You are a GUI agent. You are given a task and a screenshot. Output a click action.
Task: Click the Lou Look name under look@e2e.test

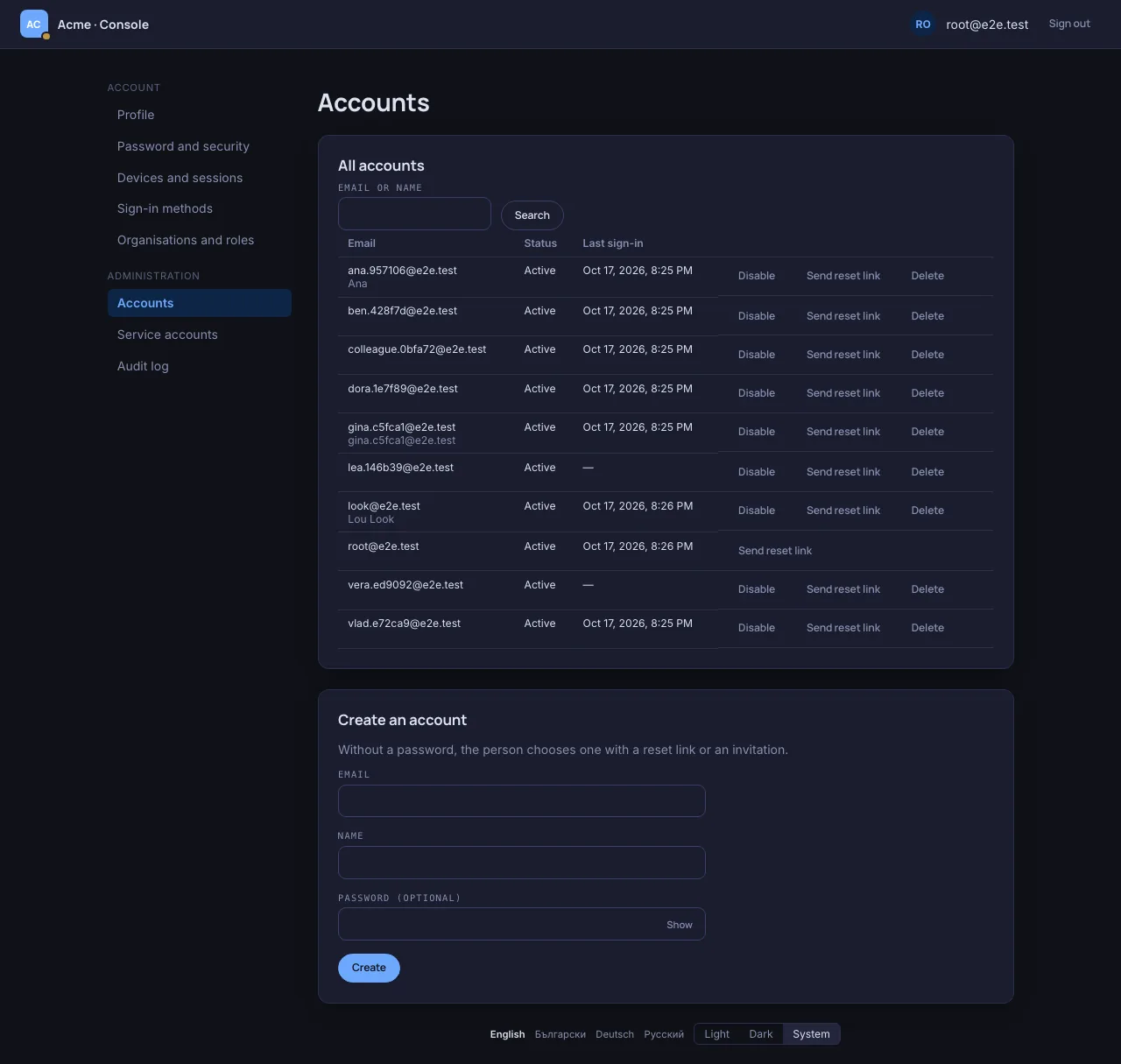pyautogui.click(x=371, y=519)
